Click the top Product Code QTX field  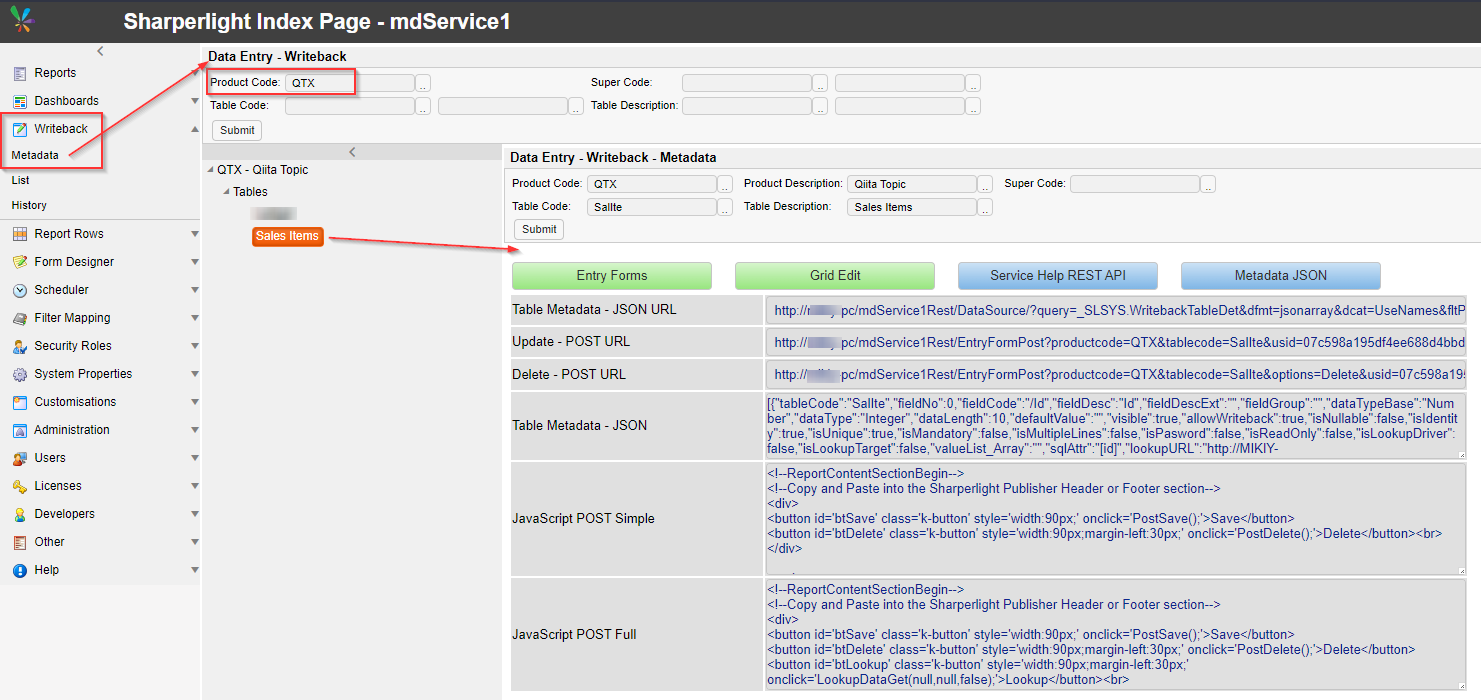point(350,83)
